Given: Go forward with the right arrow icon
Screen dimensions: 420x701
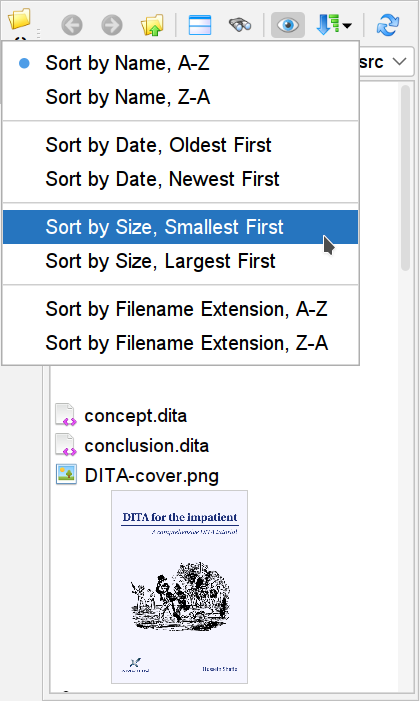Looking at the screenshot, I should click(112, 25).
